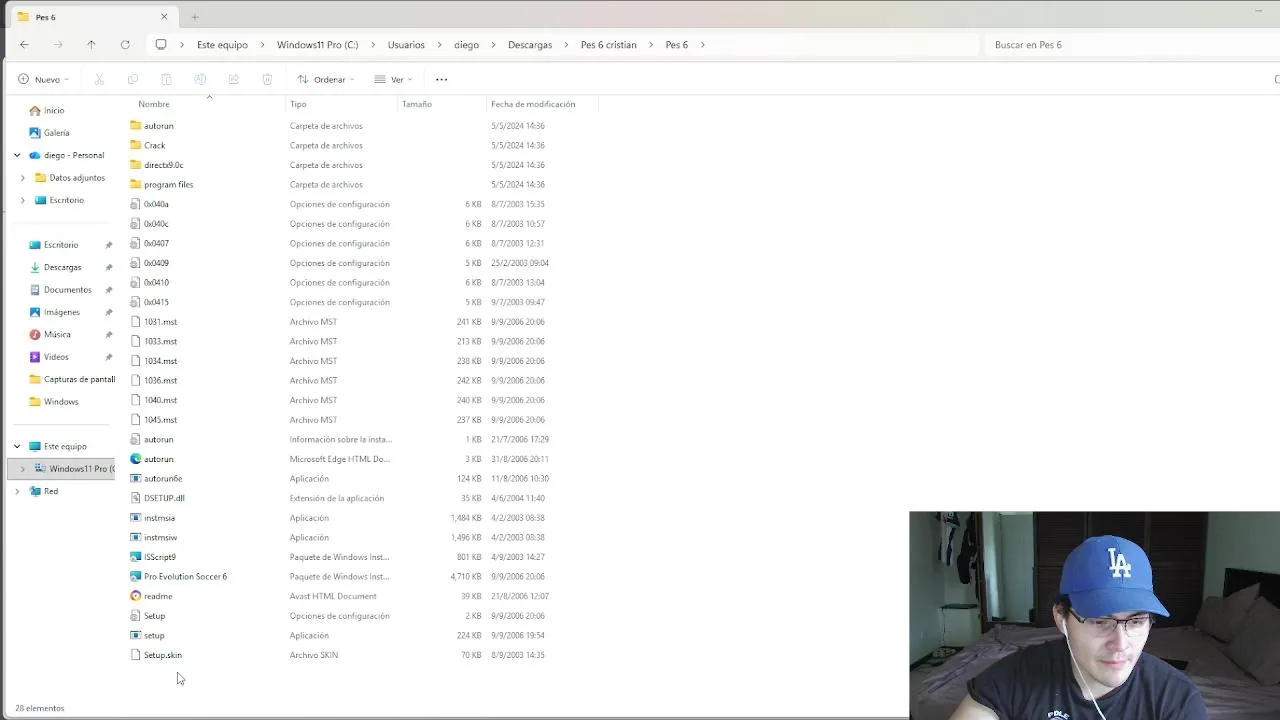The image size is (1280, 720).
Task: Open the Ordenar sort dropdown
Action: [326, 79]
